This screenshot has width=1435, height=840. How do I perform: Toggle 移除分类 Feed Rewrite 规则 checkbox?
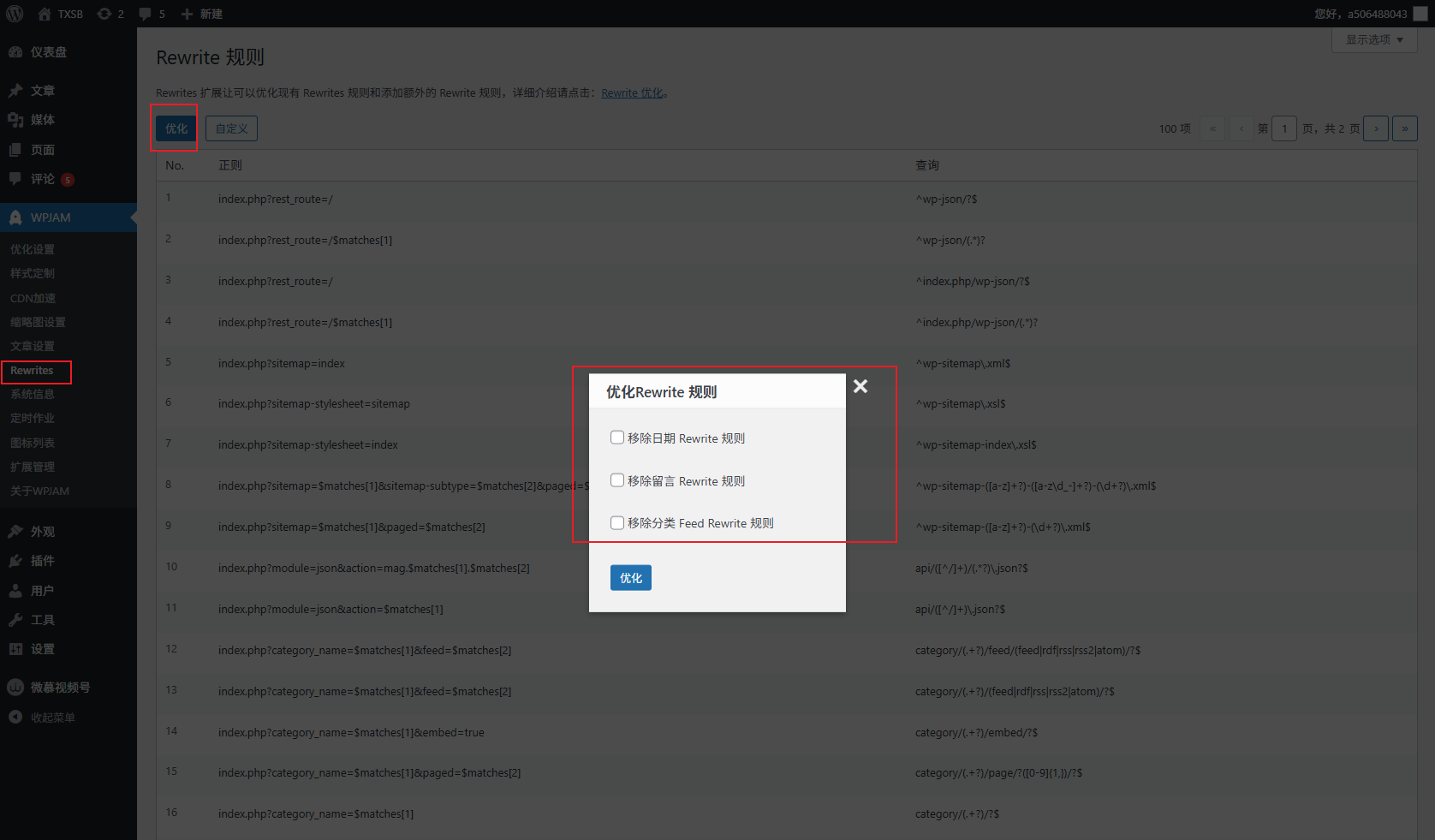point(617,523)
